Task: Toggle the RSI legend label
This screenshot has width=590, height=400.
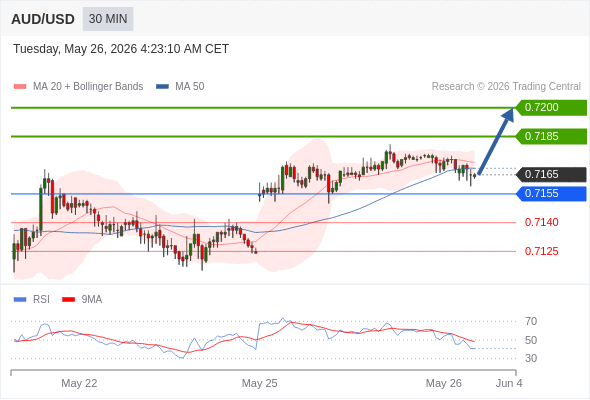Action: pyautogui.click(x=41, y=300)
